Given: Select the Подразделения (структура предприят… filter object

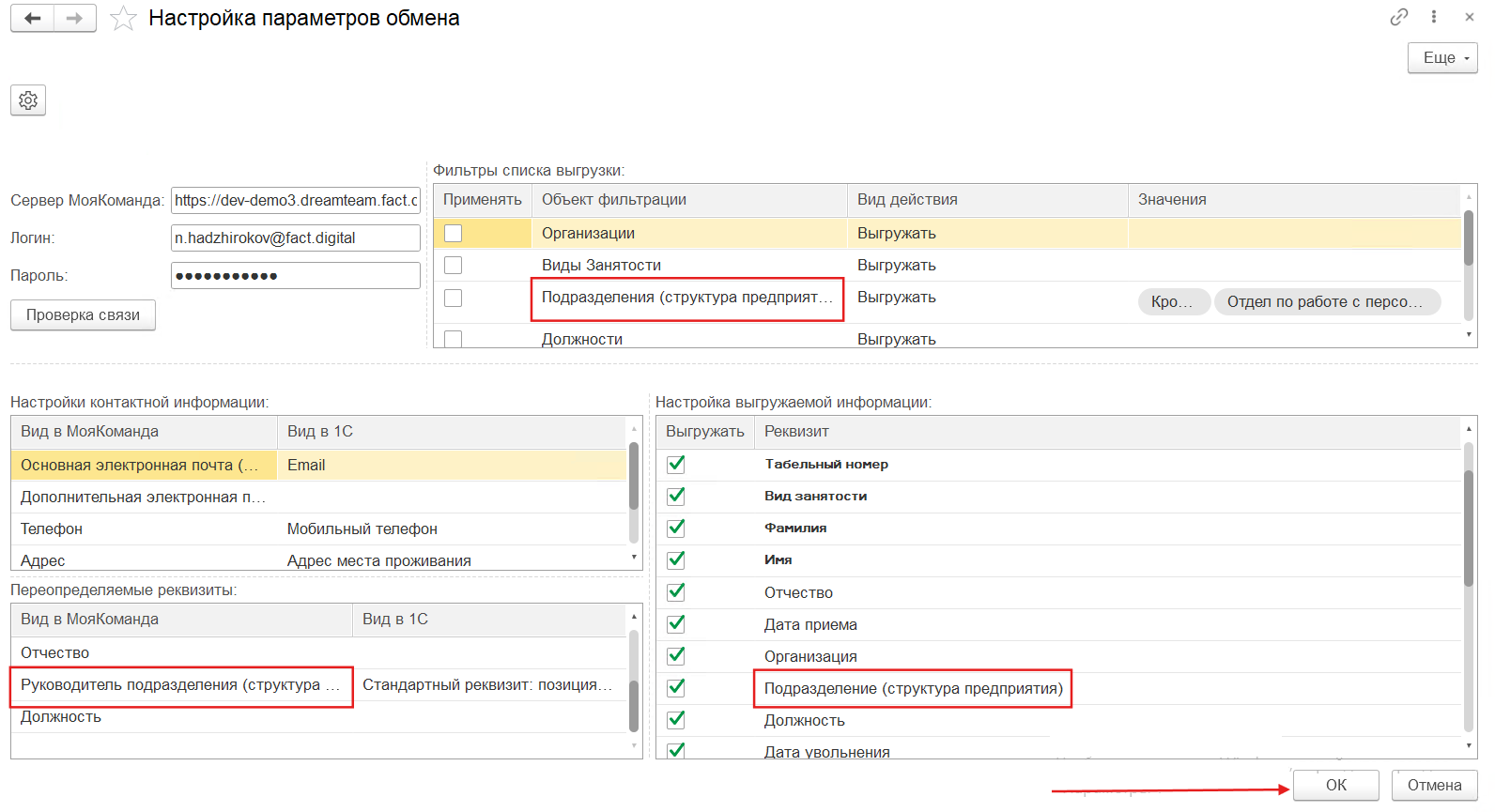Looking at the screenshot, I should pyautogui.click(x=687, y=297).
